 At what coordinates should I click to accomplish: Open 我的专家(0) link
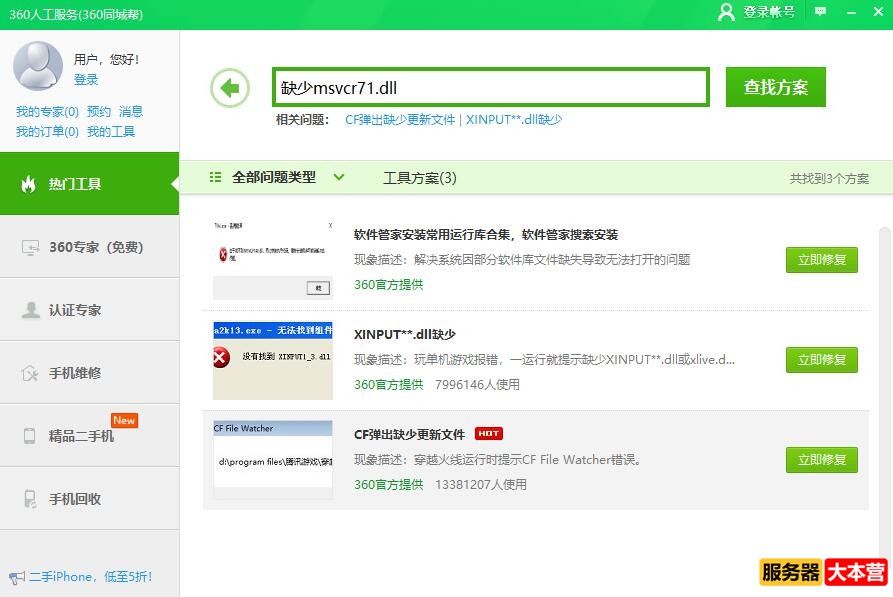click(47, 112)
